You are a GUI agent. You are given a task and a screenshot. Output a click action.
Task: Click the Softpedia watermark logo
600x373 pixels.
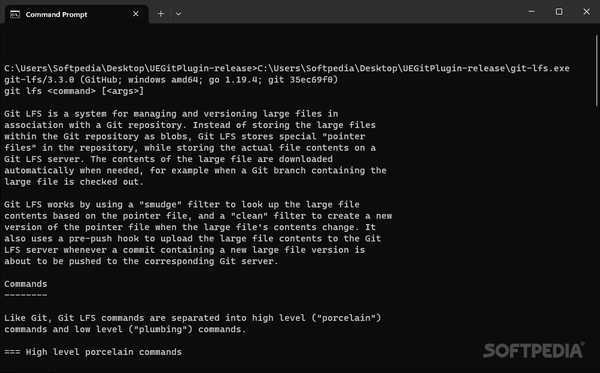pyautogui.click(x=534, y=350)
